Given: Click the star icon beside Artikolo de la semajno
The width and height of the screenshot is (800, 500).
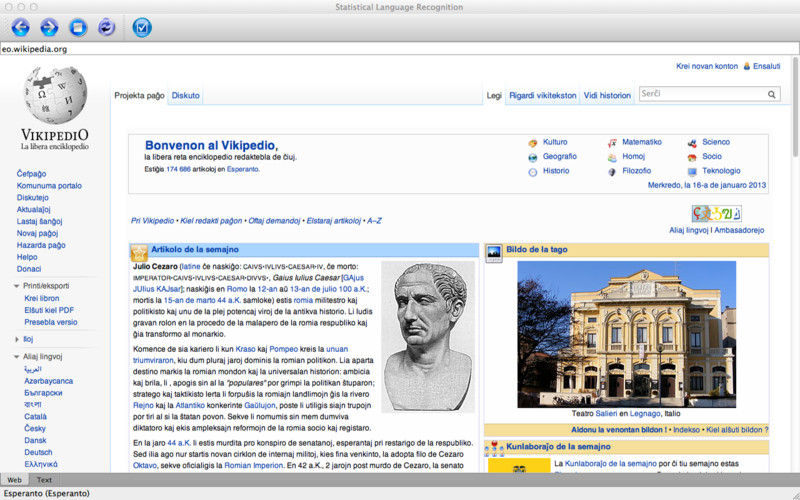Looking at the screenshot, I should (x=139, y=253).
